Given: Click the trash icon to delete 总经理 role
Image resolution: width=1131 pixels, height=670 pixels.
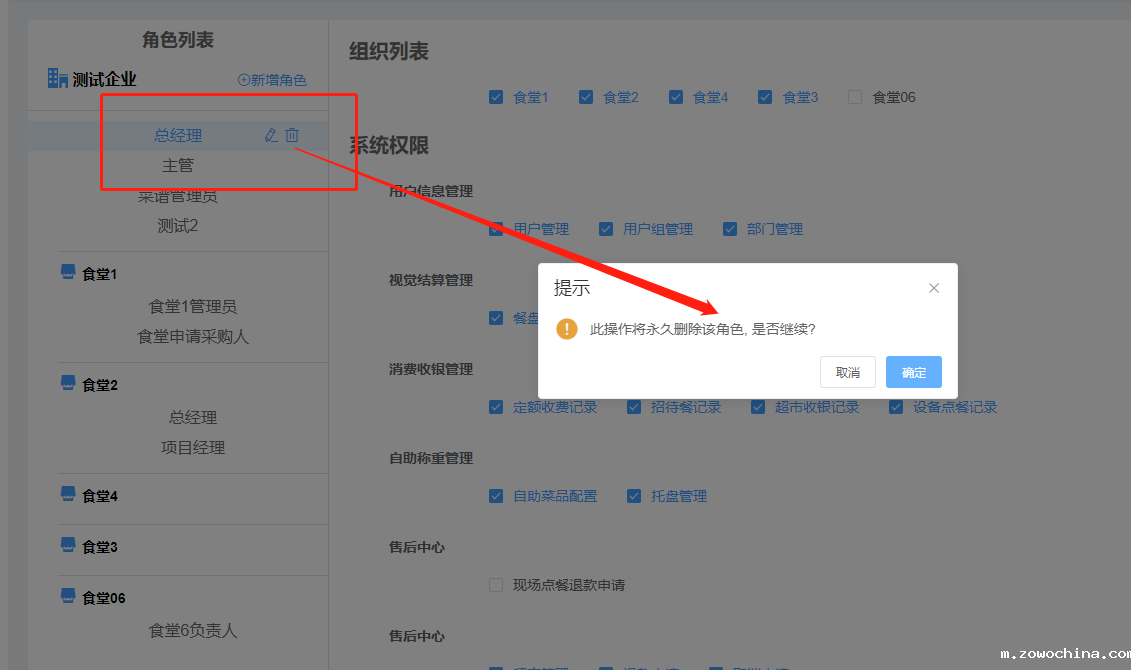Looking at the screenshot, I should (x=290, y=134).
